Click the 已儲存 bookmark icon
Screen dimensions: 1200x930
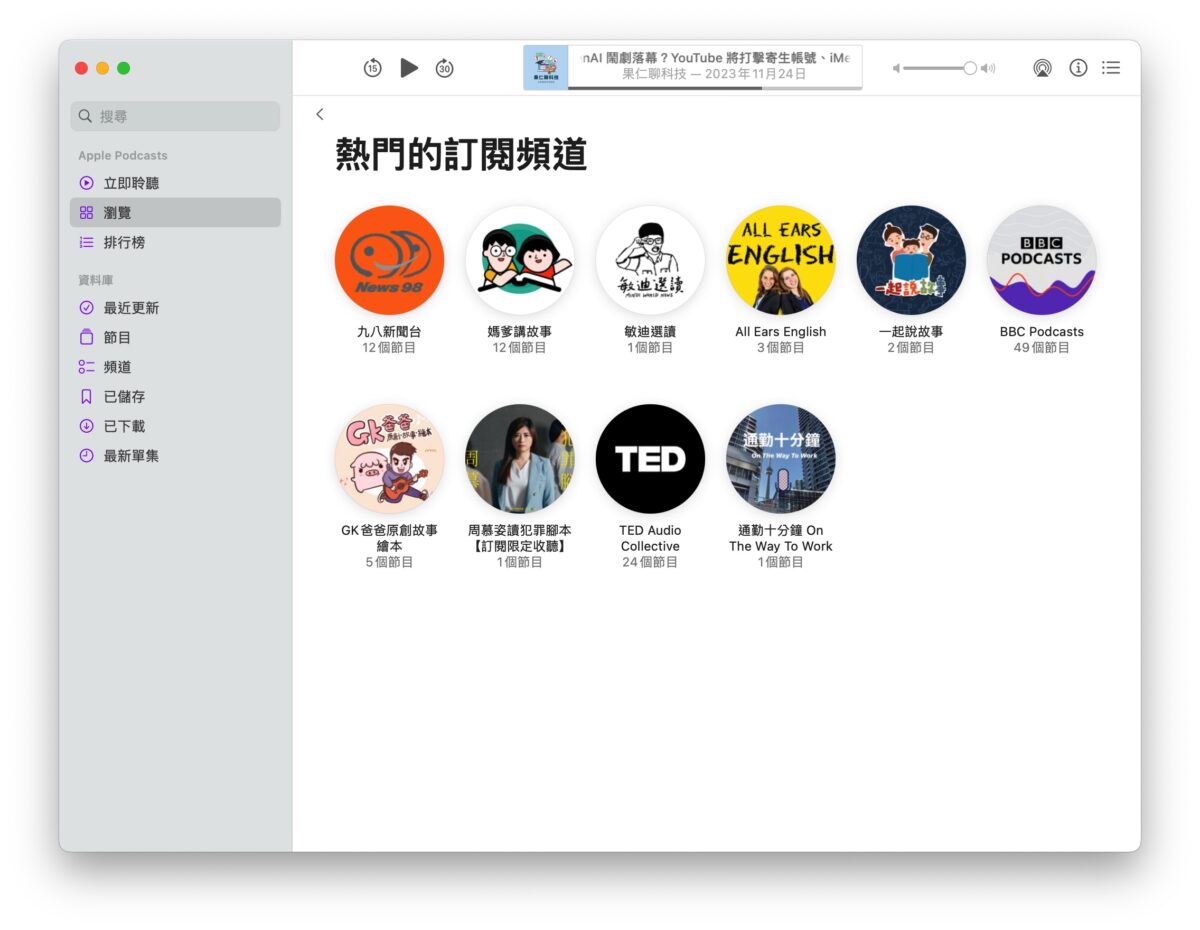coord(86,397)
